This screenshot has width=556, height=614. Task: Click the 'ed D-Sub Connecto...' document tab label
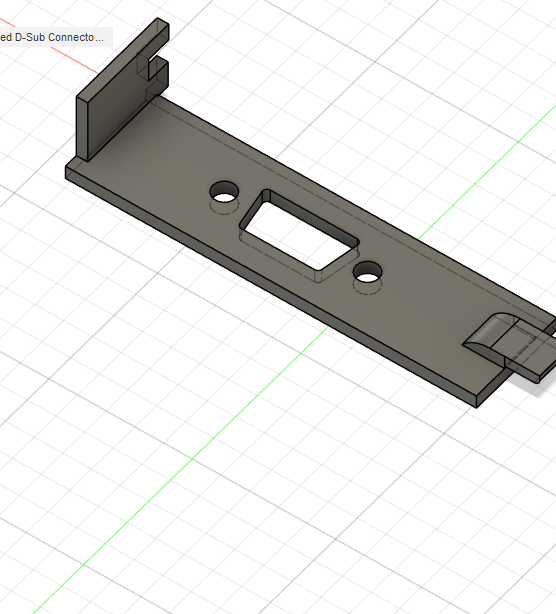click(52, 38)
